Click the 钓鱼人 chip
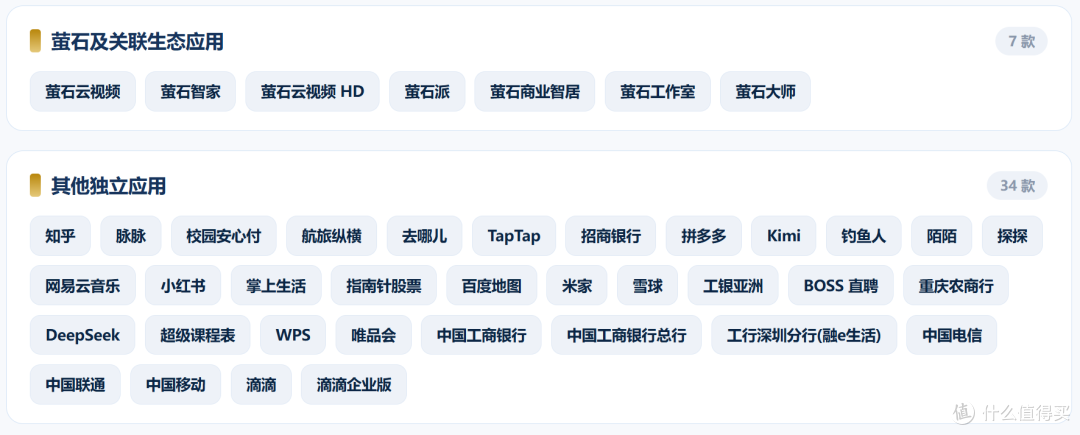The width and height of the screenshot is (1080, 435). coord(864,236)
